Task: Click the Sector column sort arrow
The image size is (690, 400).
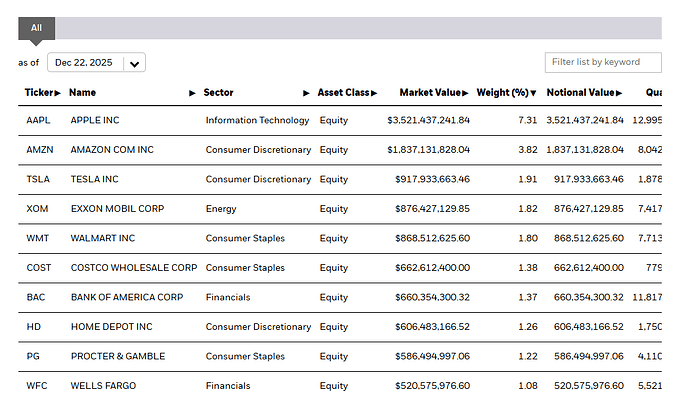Action: coord(307,93)
